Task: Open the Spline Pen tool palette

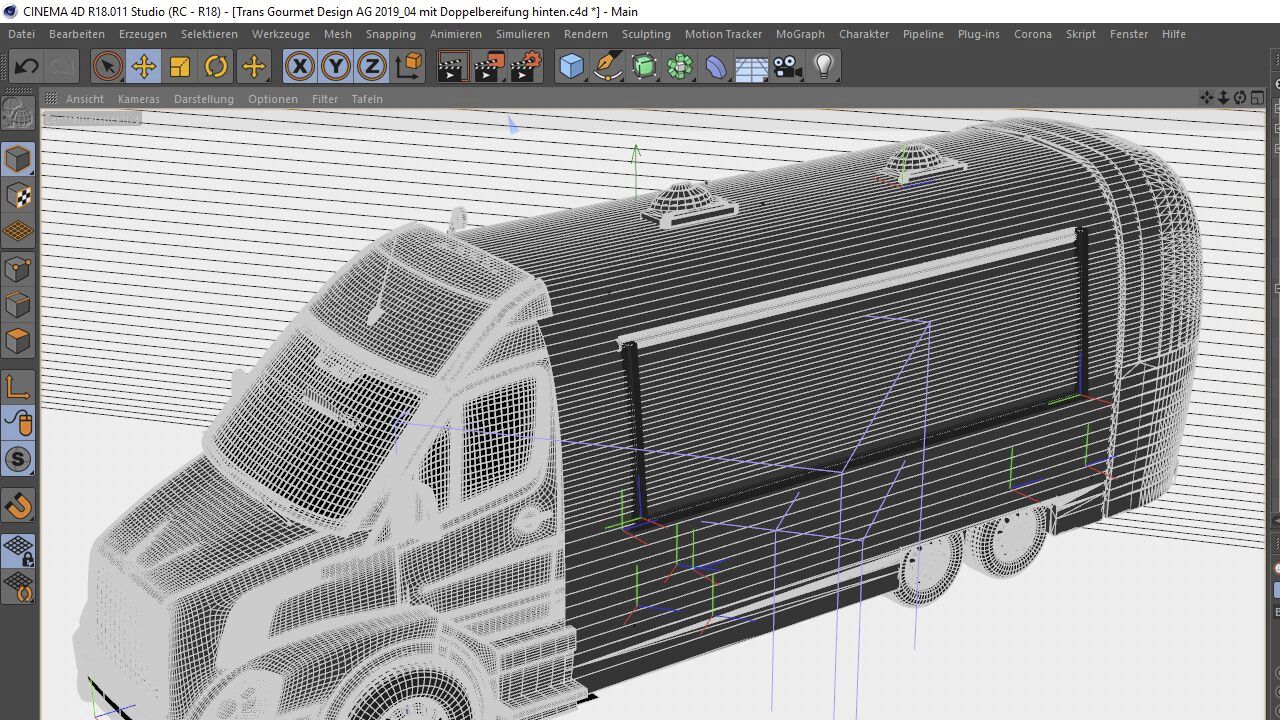Action: point(608,67)
